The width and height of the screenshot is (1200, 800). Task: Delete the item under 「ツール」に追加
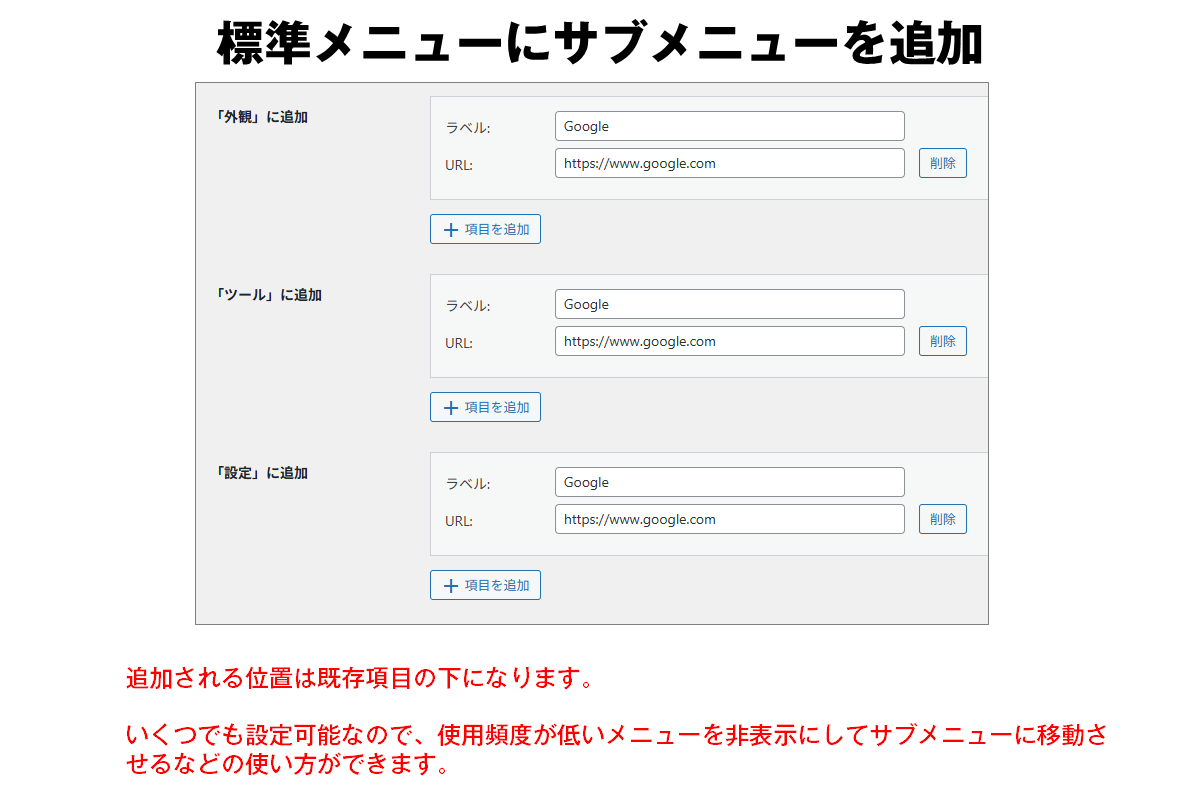tap(943, 341)
